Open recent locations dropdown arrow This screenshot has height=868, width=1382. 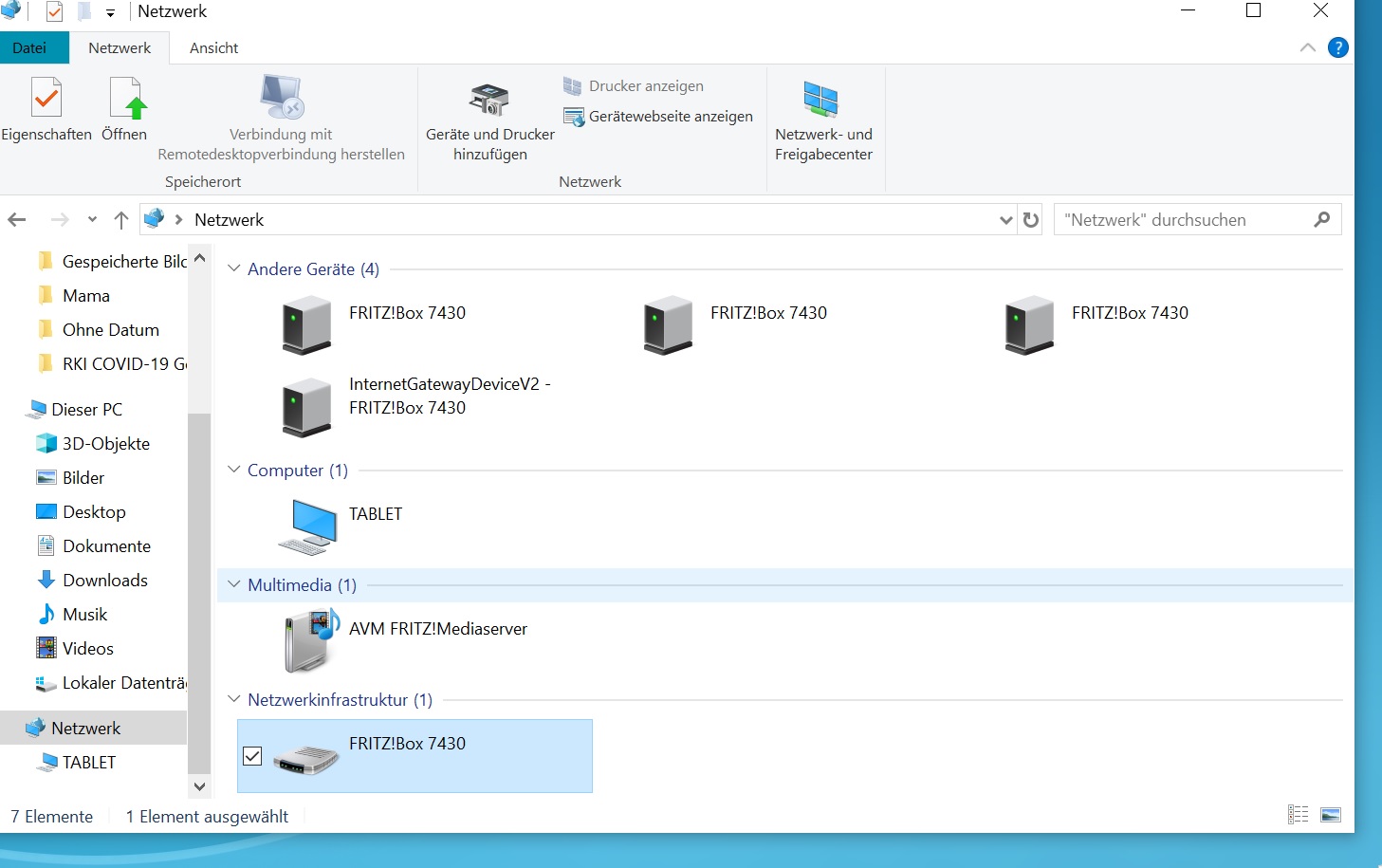point(92,220)
